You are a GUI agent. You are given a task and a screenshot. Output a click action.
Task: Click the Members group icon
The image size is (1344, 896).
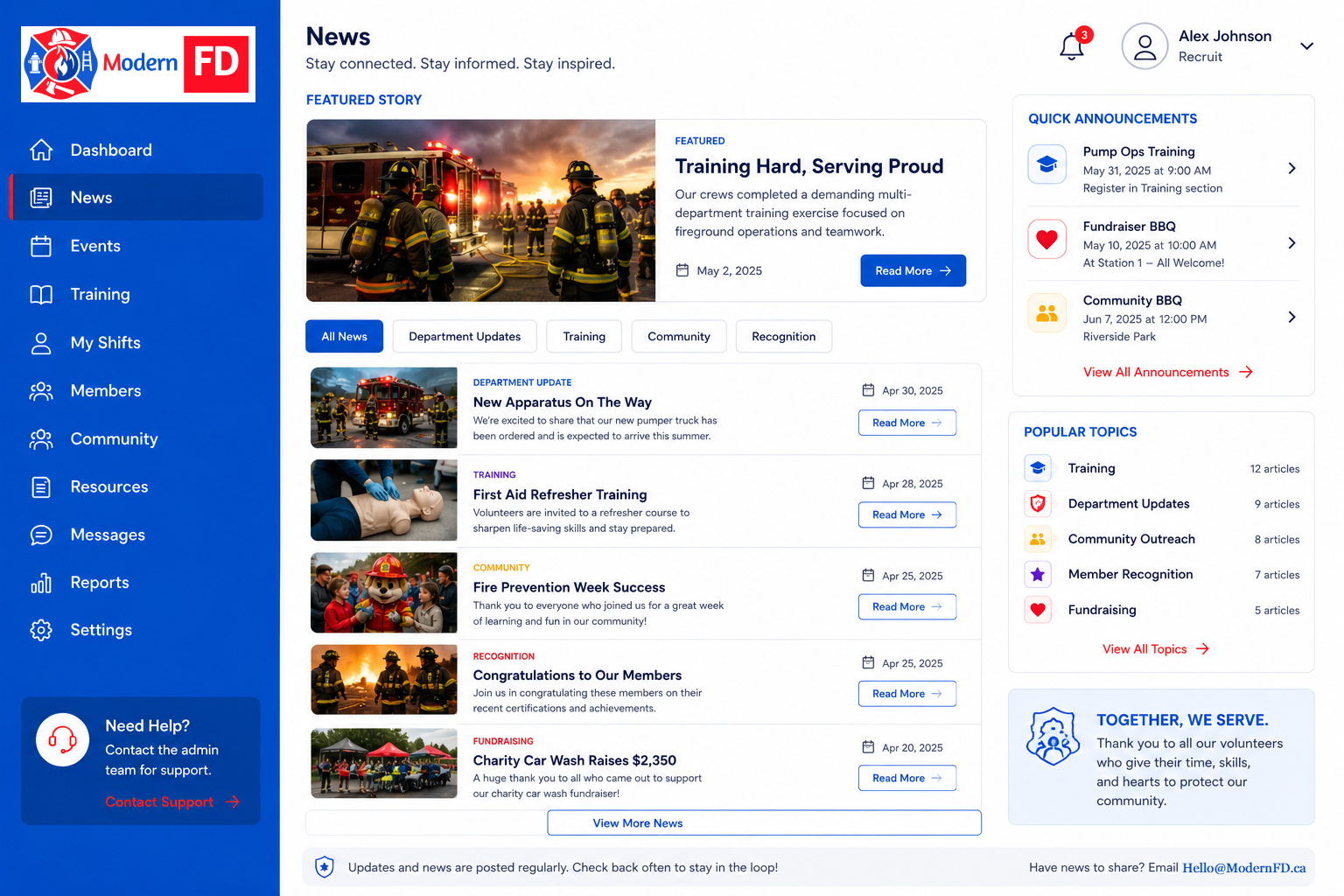(x=41, y=391)
